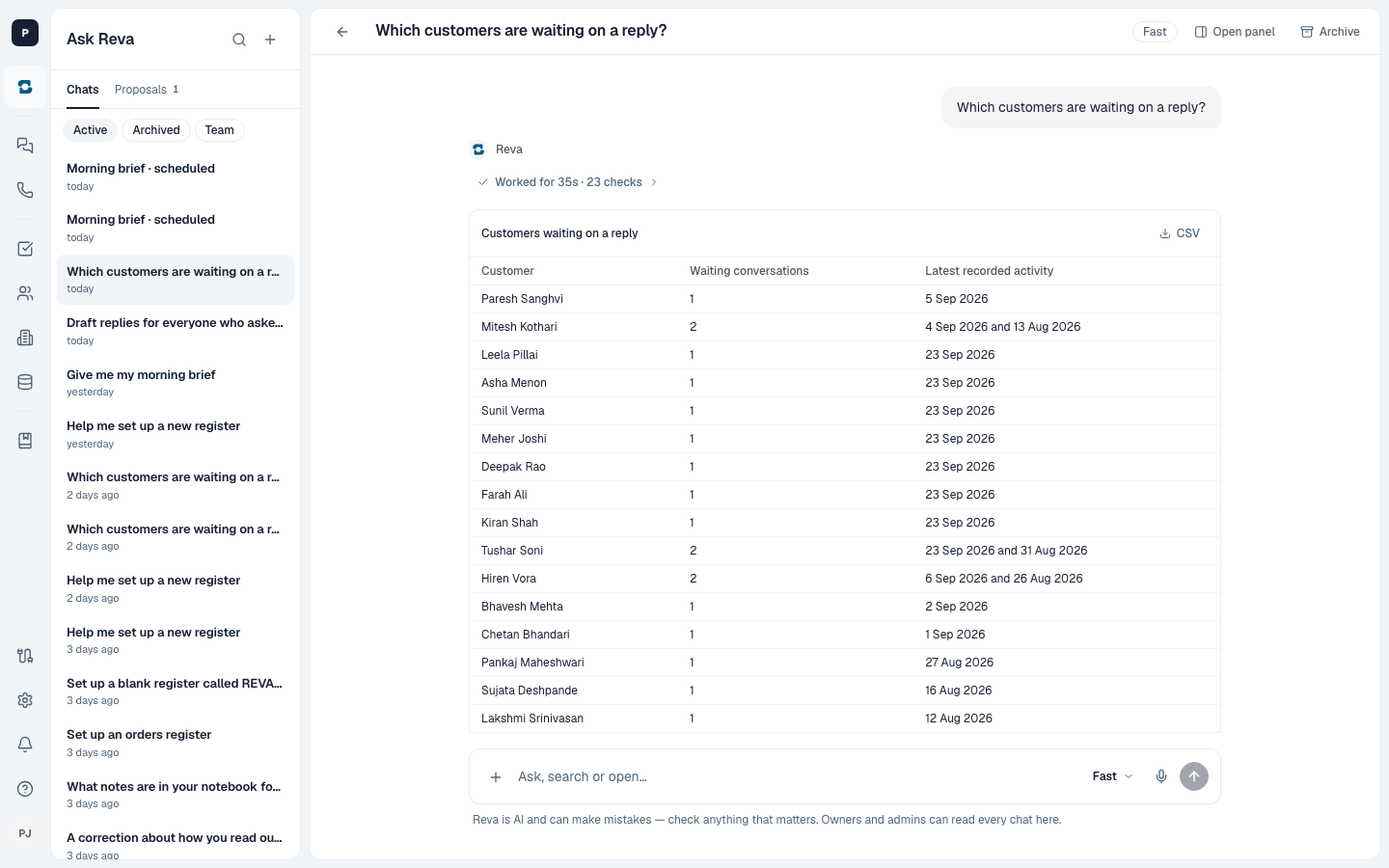
Task: Toggle the Fast badge in header
Action: click(x=1155, y=32)
